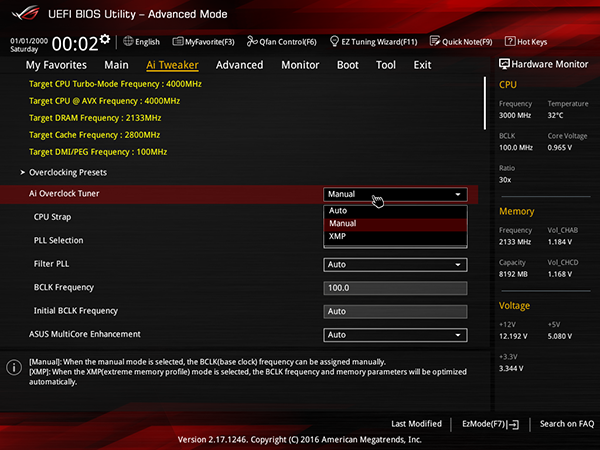Select the Ai Tweaker tab
Viewport: 600px width, 450px height.
tap(172, 65)
